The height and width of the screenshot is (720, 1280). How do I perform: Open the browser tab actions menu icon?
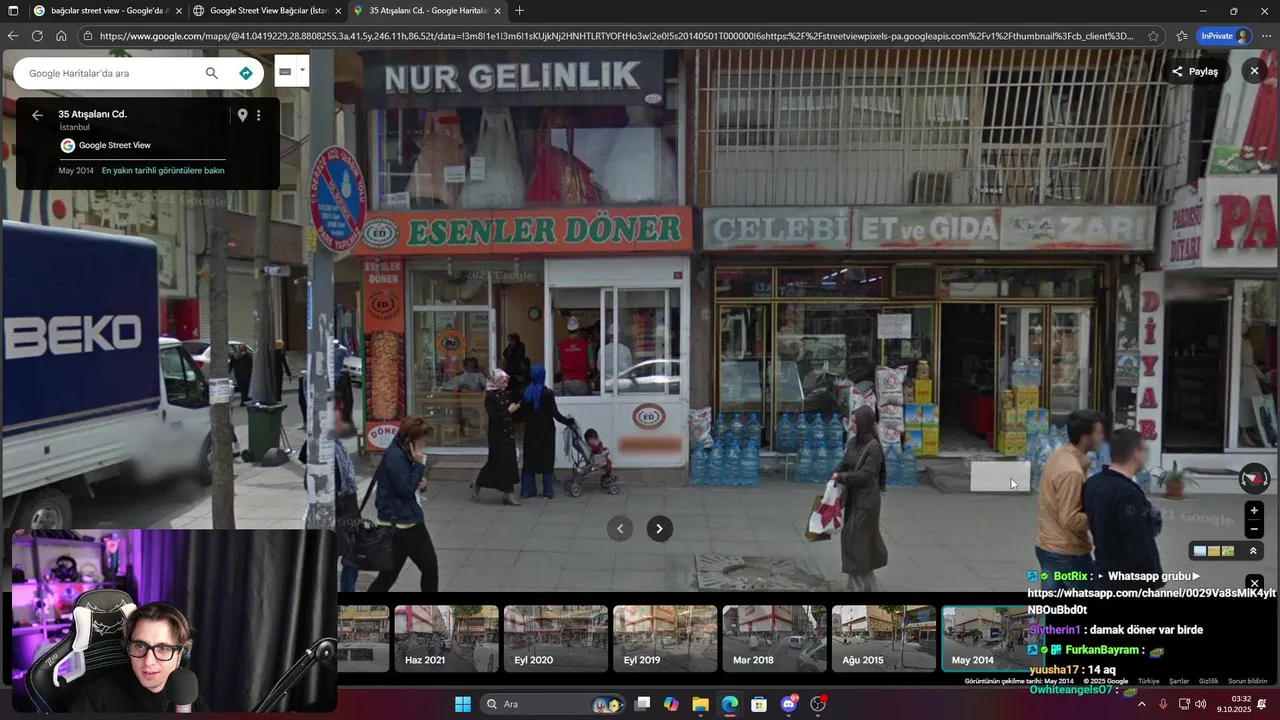click(13, 11)
